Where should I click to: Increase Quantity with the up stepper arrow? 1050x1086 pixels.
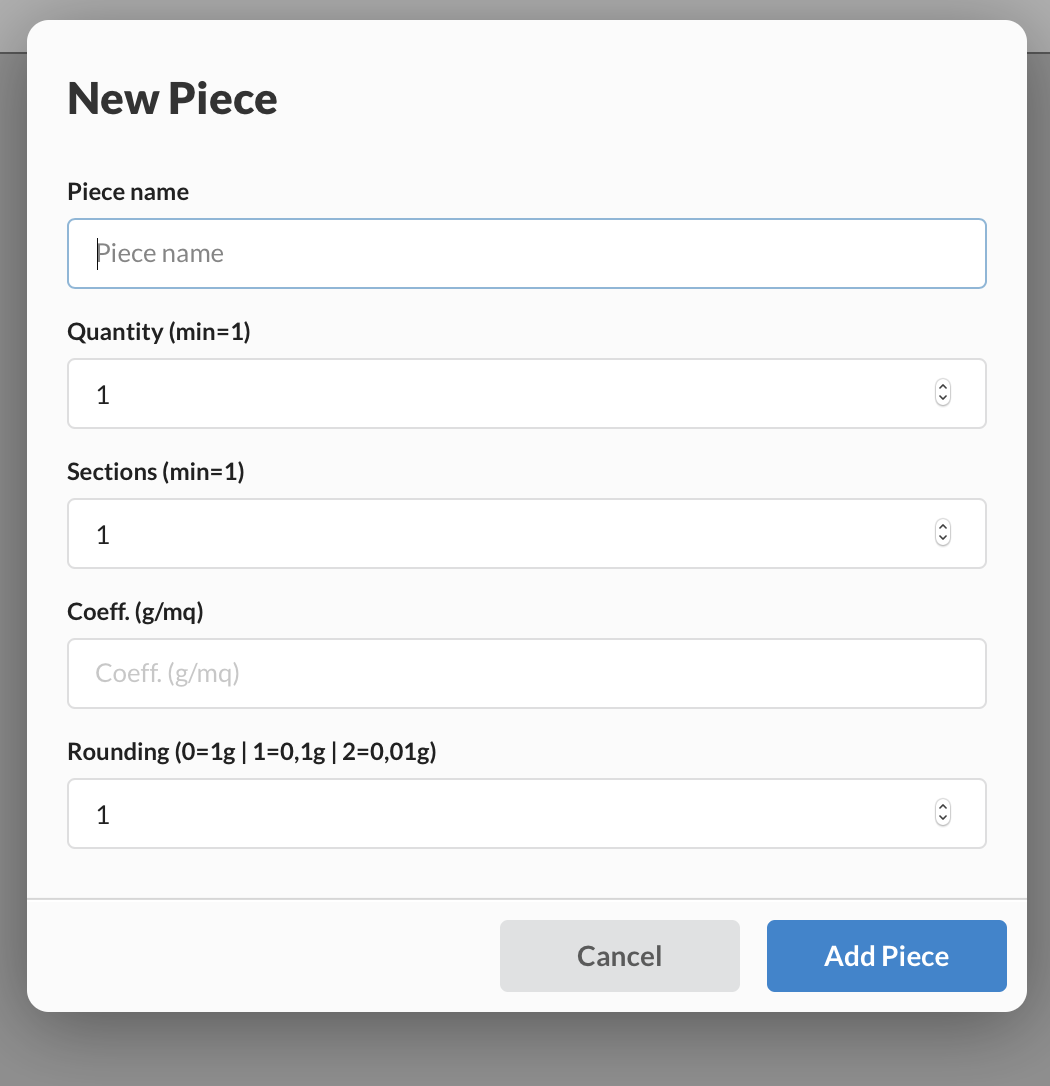pos(942,387)
